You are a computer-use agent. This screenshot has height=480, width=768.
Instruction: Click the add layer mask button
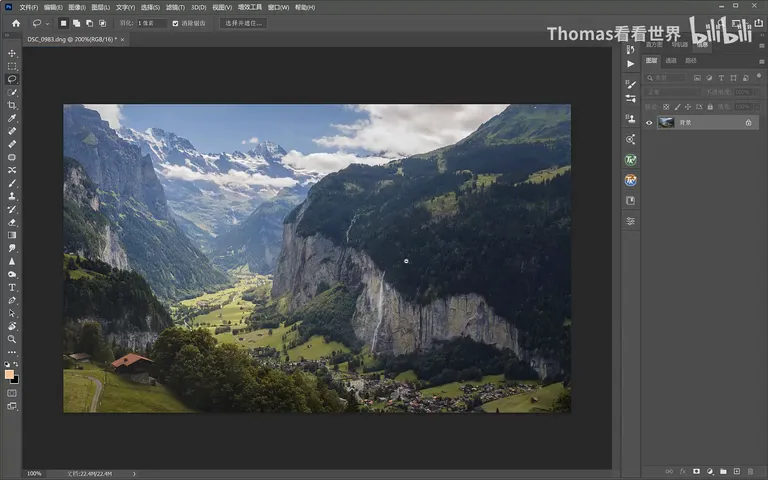696,471
